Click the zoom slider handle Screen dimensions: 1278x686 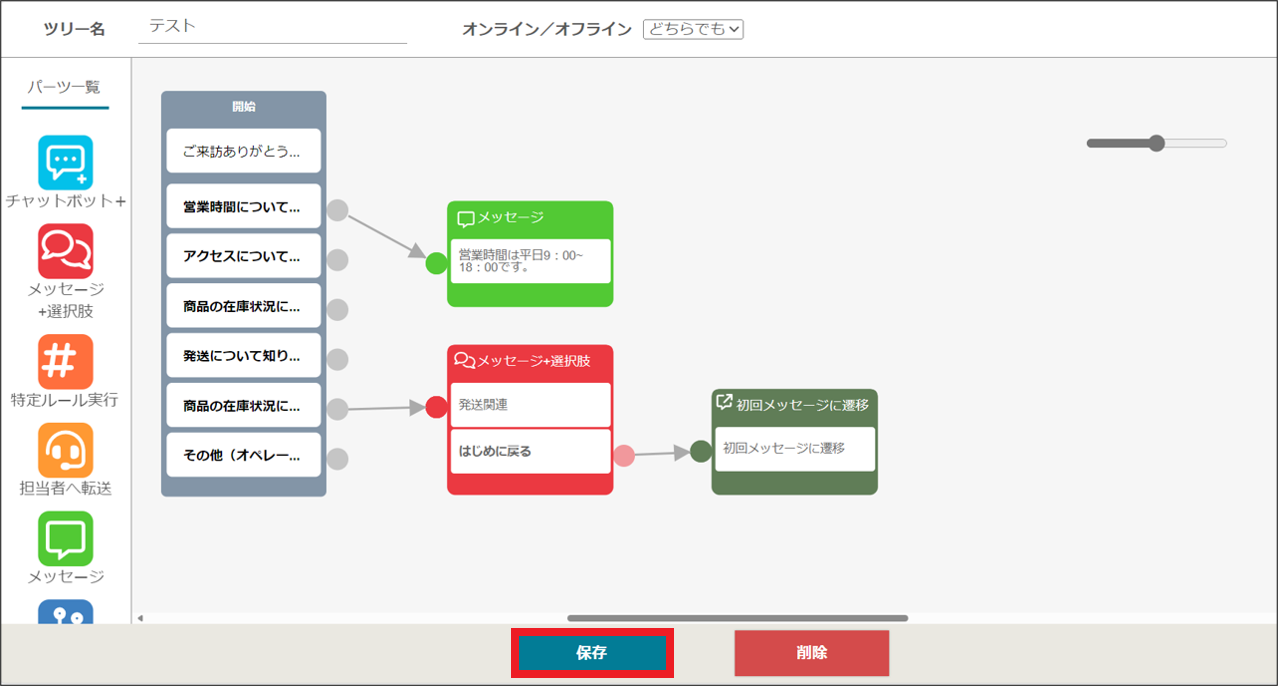pos(1157,143)
